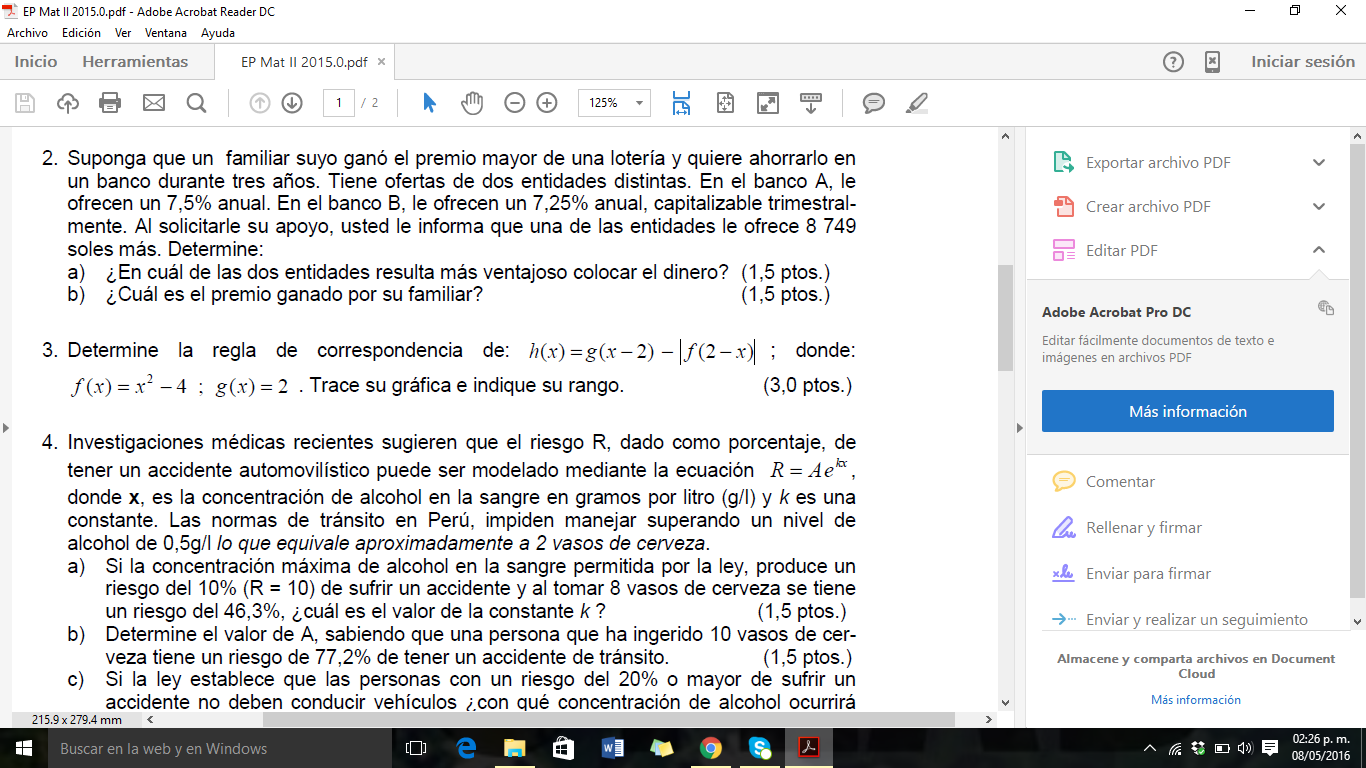The image size is (1366, 768).
Task: Go to next page with down arrow
Action: click(292, 103)
